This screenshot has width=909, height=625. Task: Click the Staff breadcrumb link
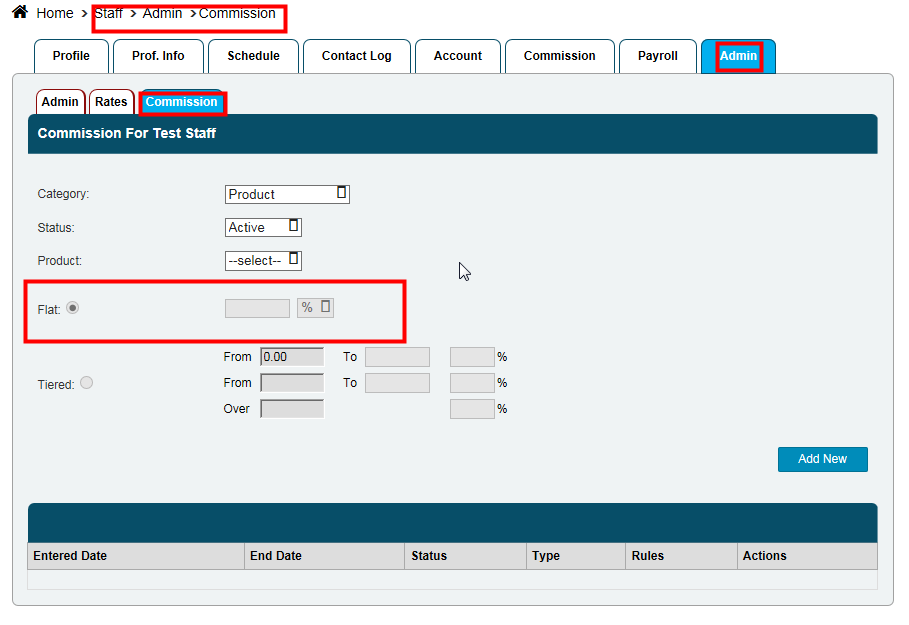[108, 13]
